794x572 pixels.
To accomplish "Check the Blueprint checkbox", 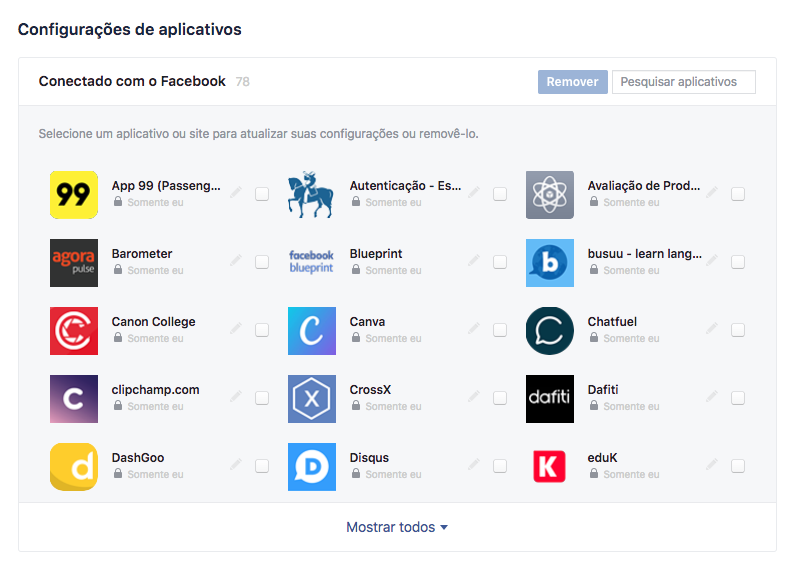I will pyautogui.click(x=500, y=262).
